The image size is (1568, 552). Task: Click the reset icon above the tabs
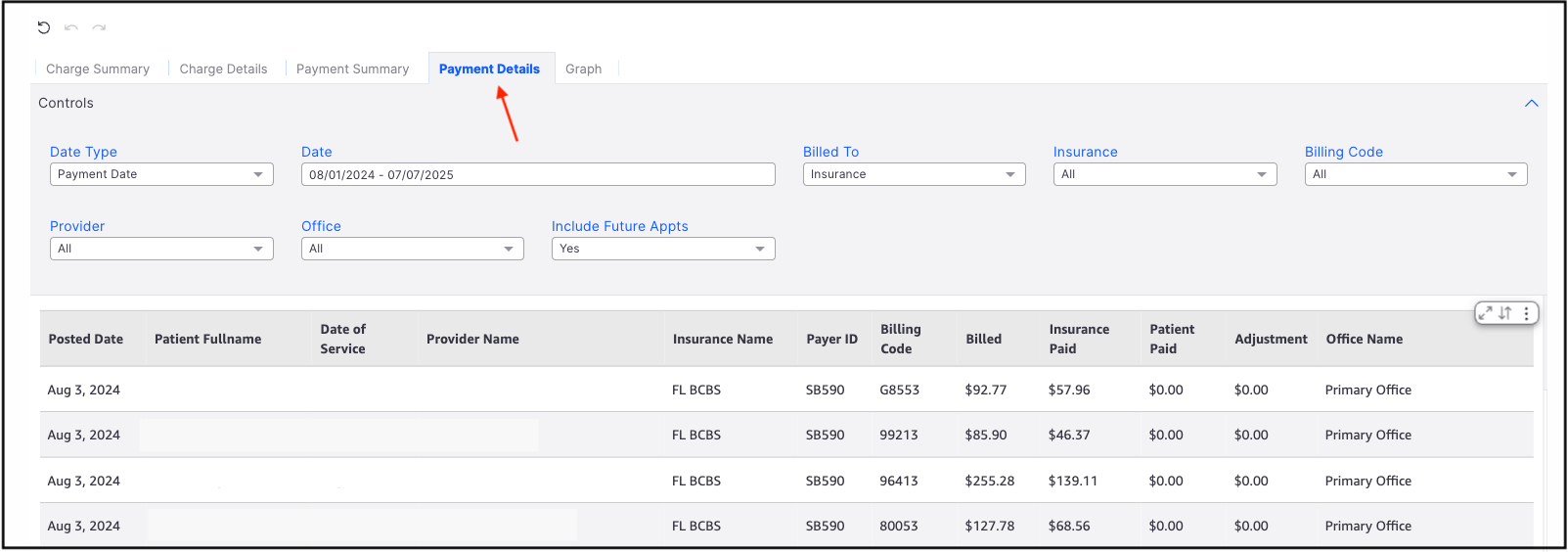(44, 27)
